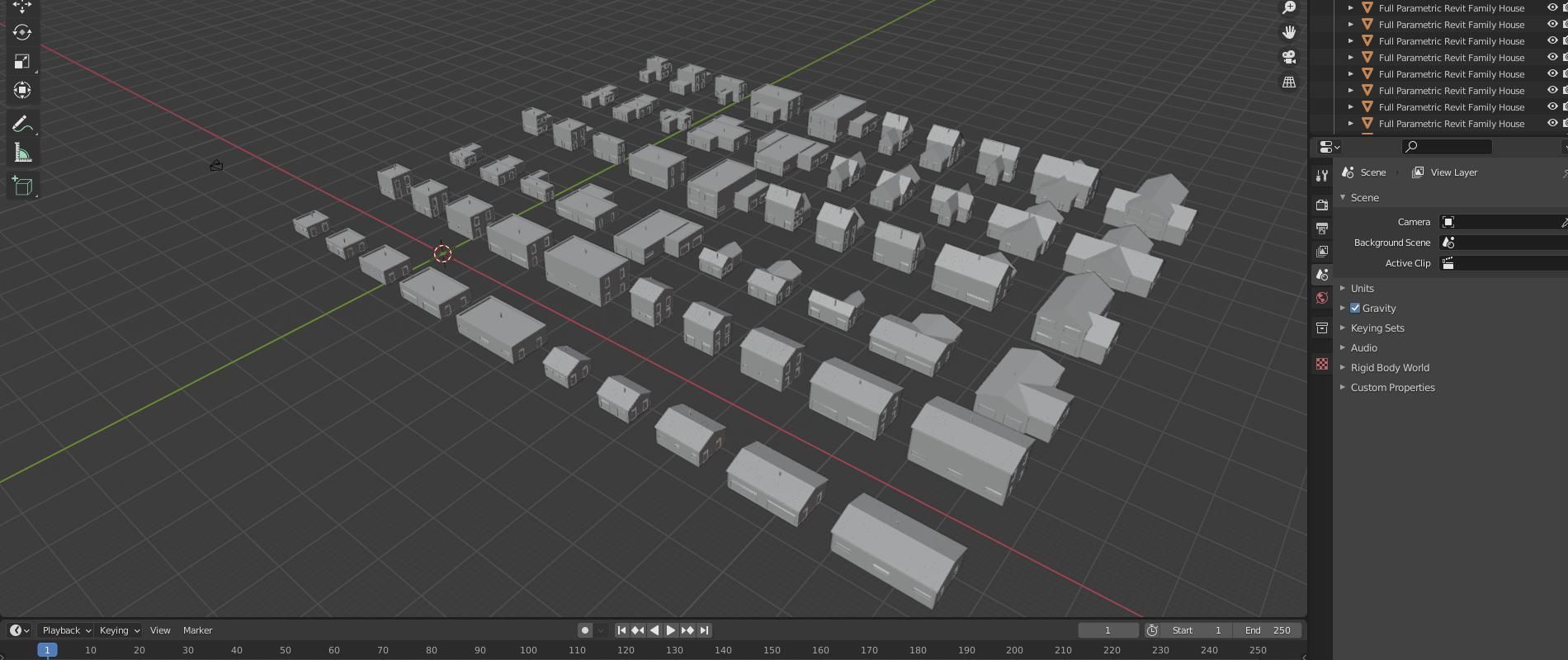1568x660 pixels.
Task: Open the Output properties printer tab
Action: click(1322, 228)
